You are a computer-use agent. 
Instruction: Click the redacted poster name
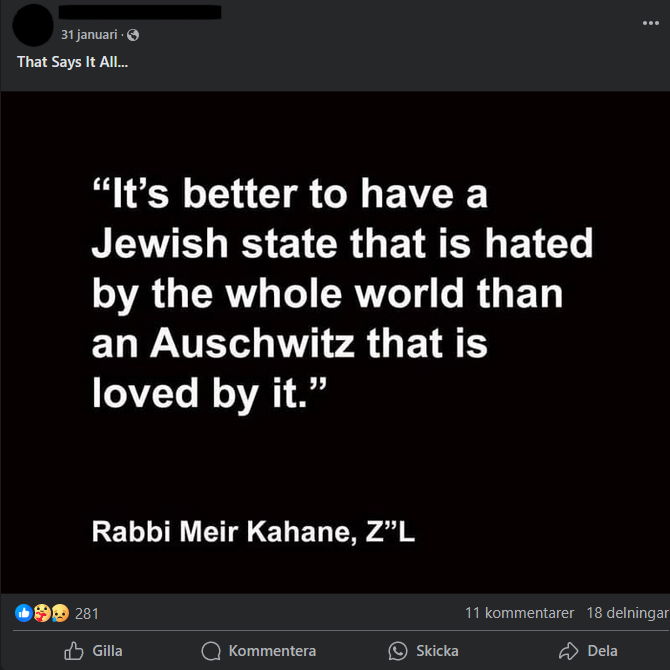click(x=140, y=13)
